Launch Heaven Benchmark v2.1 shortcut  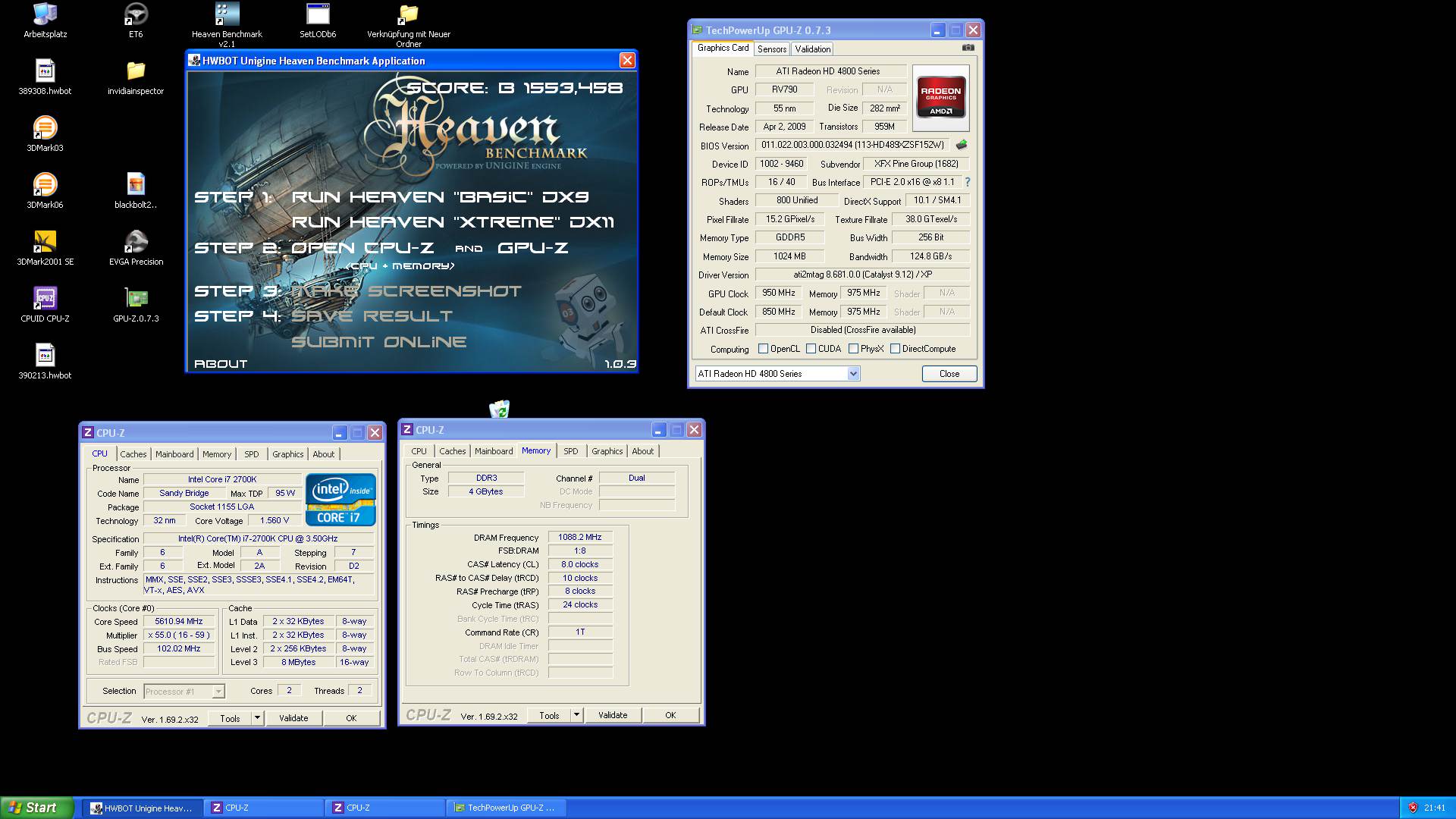coord(227,24)
